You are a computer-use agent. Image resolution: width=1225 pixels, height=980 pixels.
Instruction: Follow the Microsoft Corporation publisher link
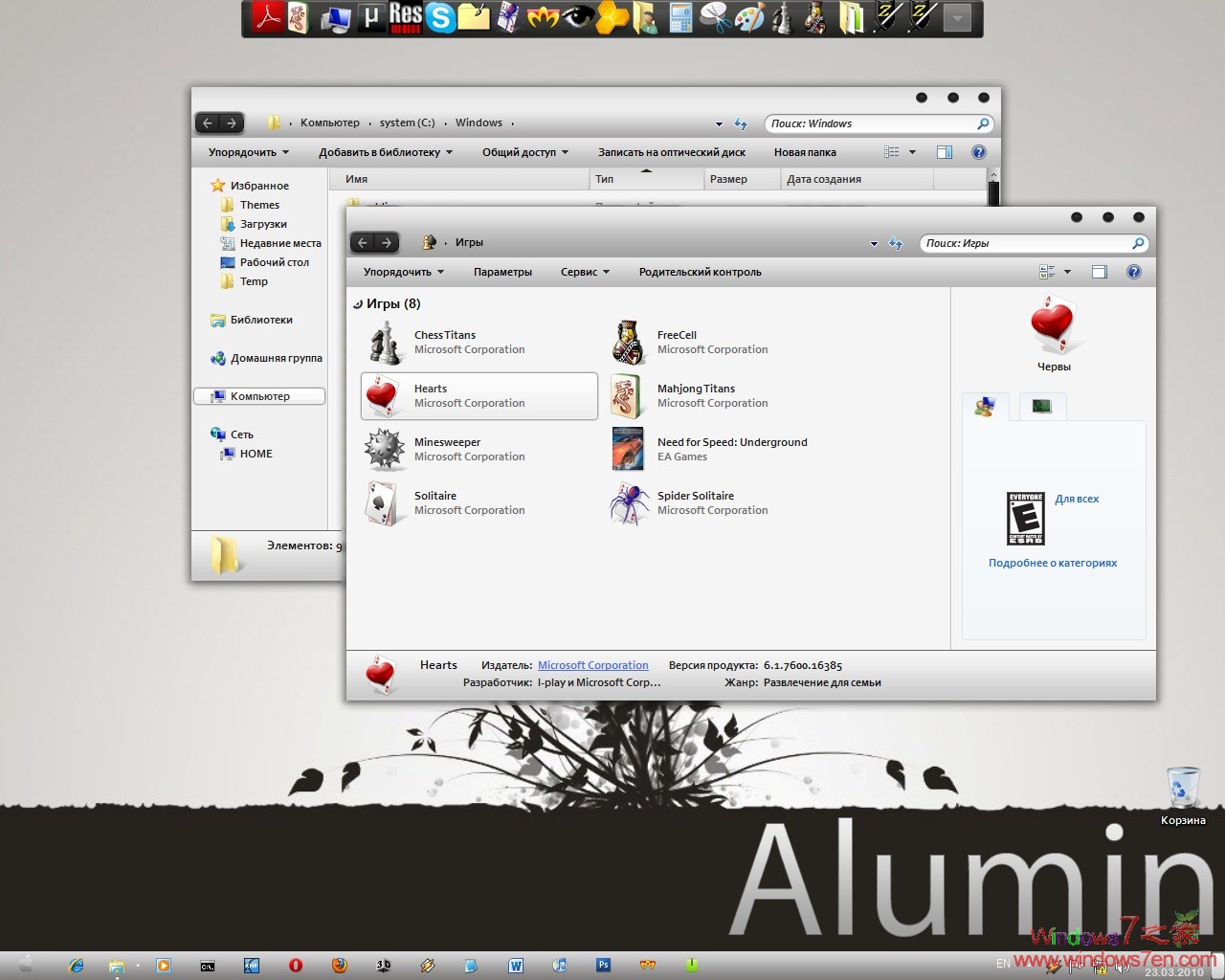(593, 664)
